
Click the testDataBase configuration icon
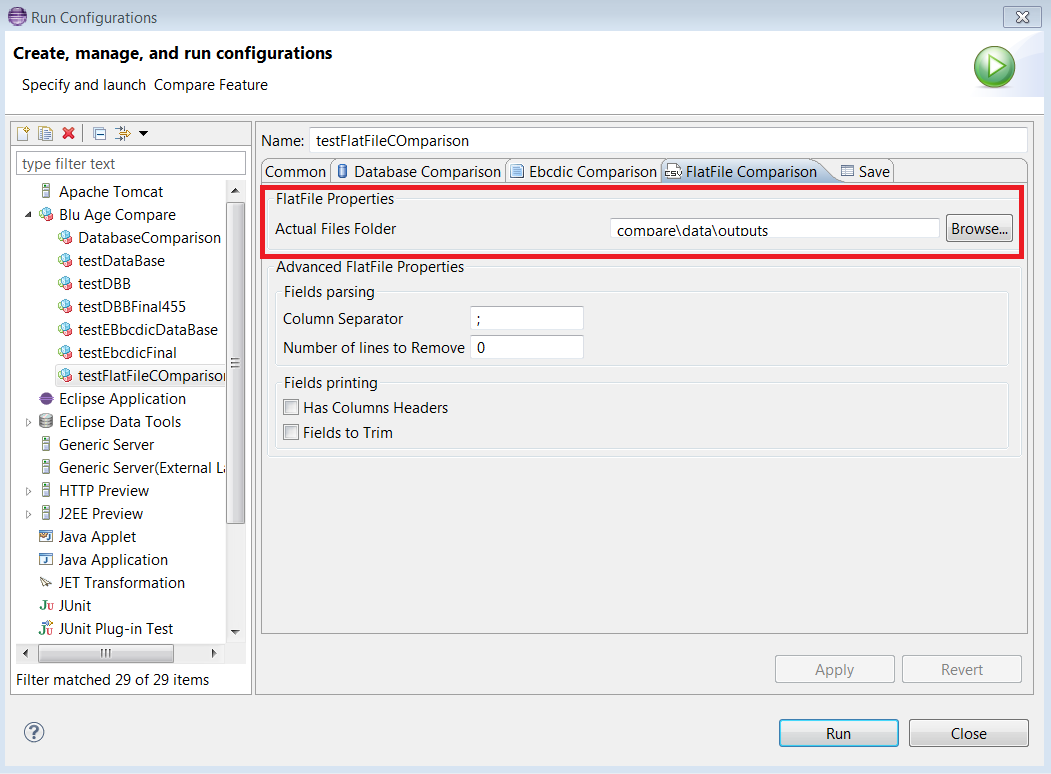click(65, 260)
